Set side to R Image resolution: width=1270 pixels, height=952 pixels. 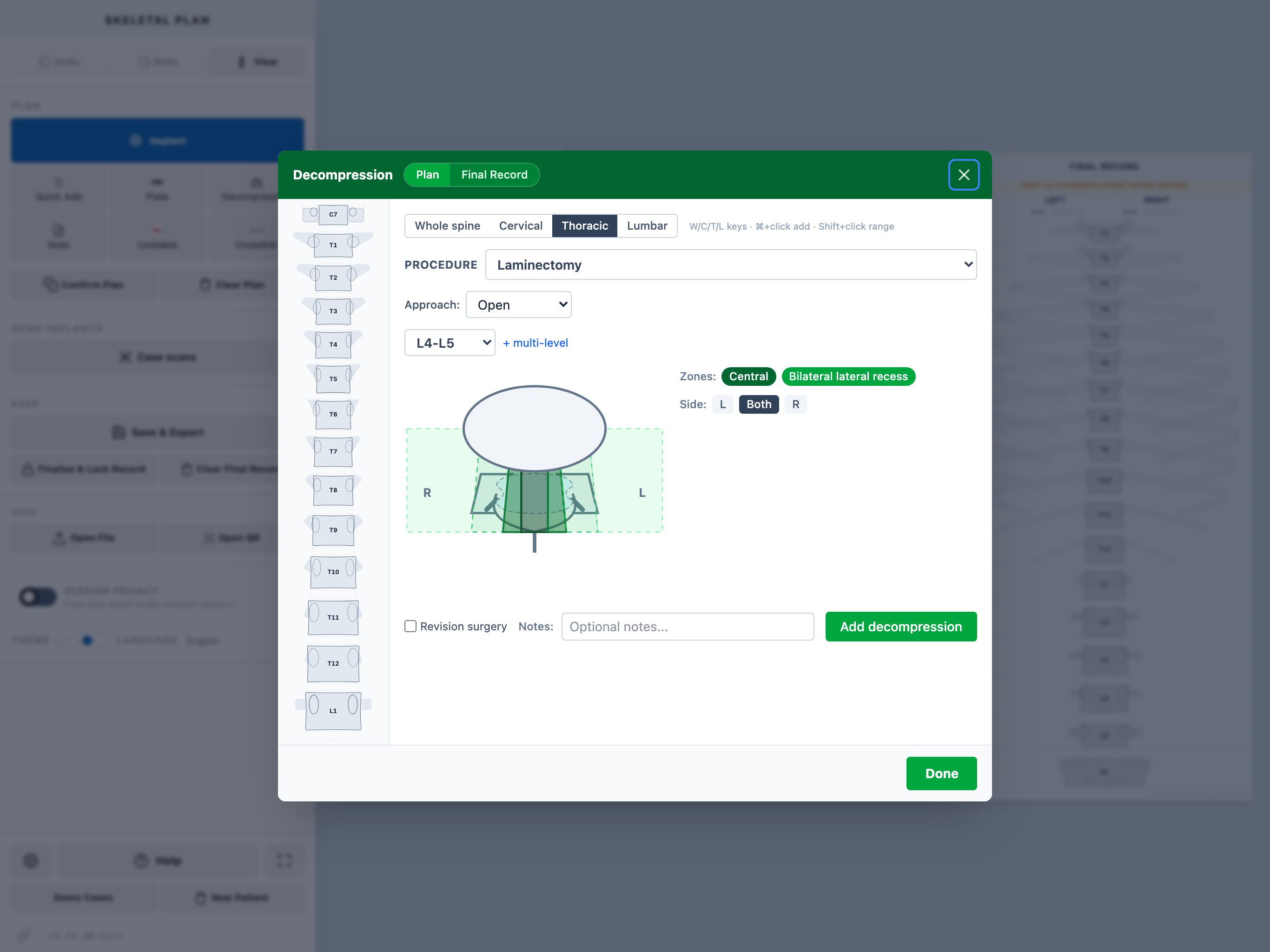[795, 404]
